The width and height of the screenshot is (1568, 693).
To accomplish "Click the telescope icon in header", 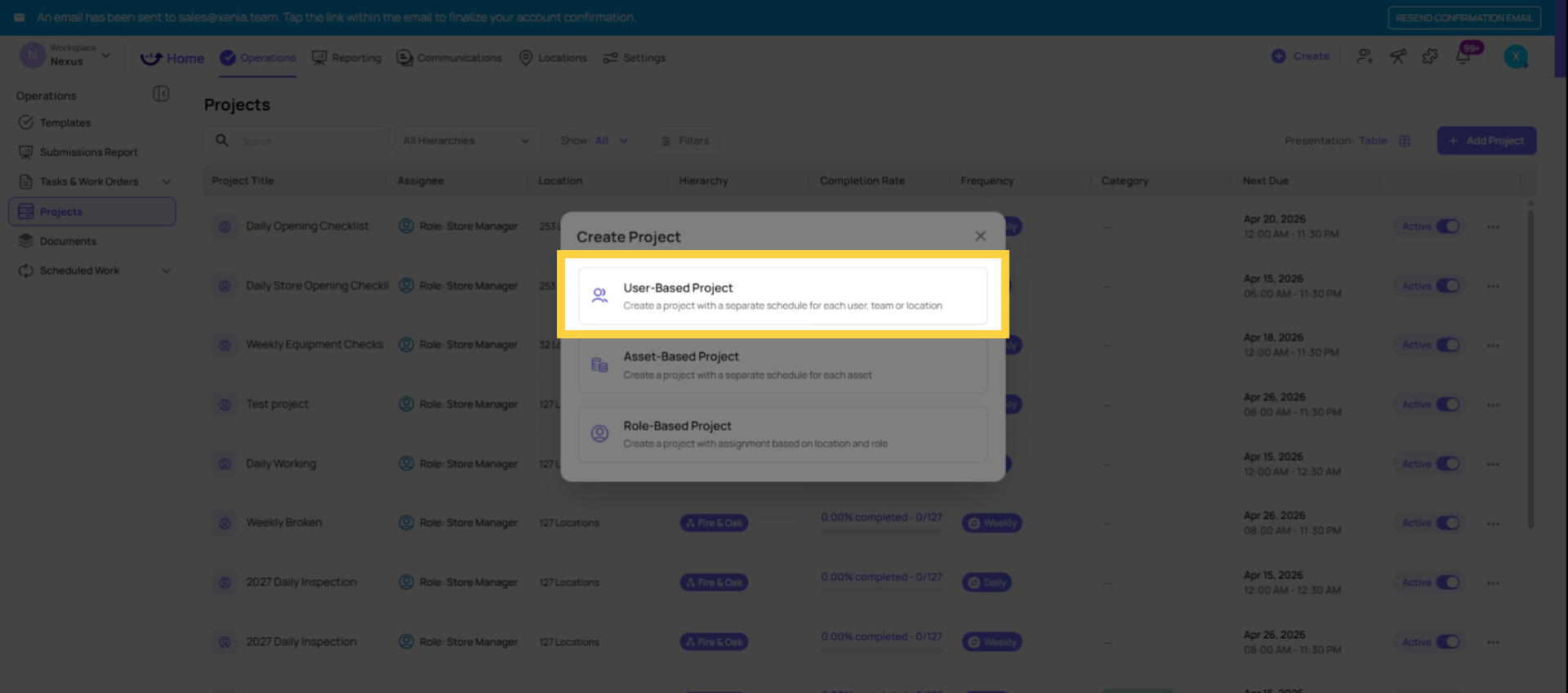I will (x=1398, y=56).
